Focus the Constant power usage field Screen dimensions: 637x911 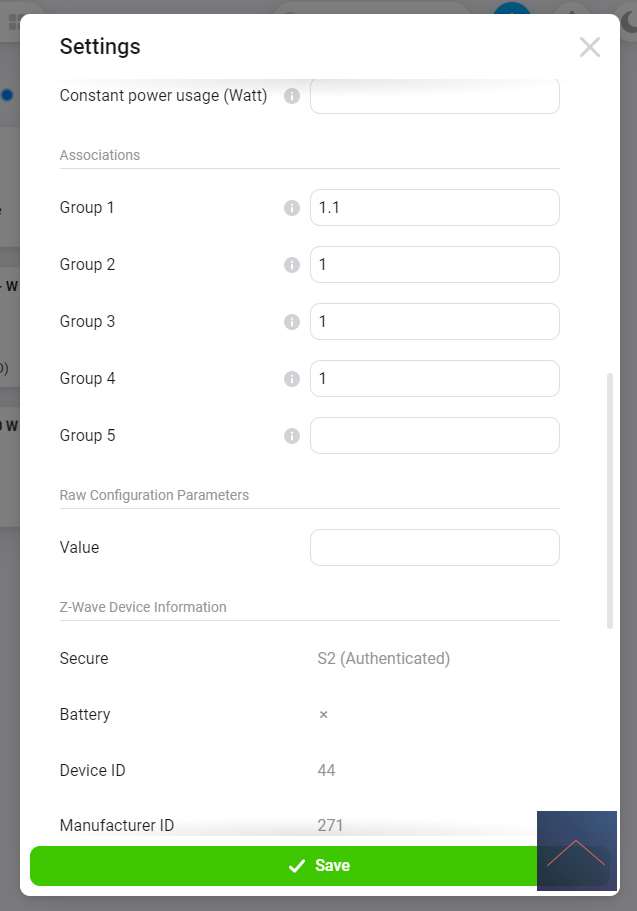(434, 97)
